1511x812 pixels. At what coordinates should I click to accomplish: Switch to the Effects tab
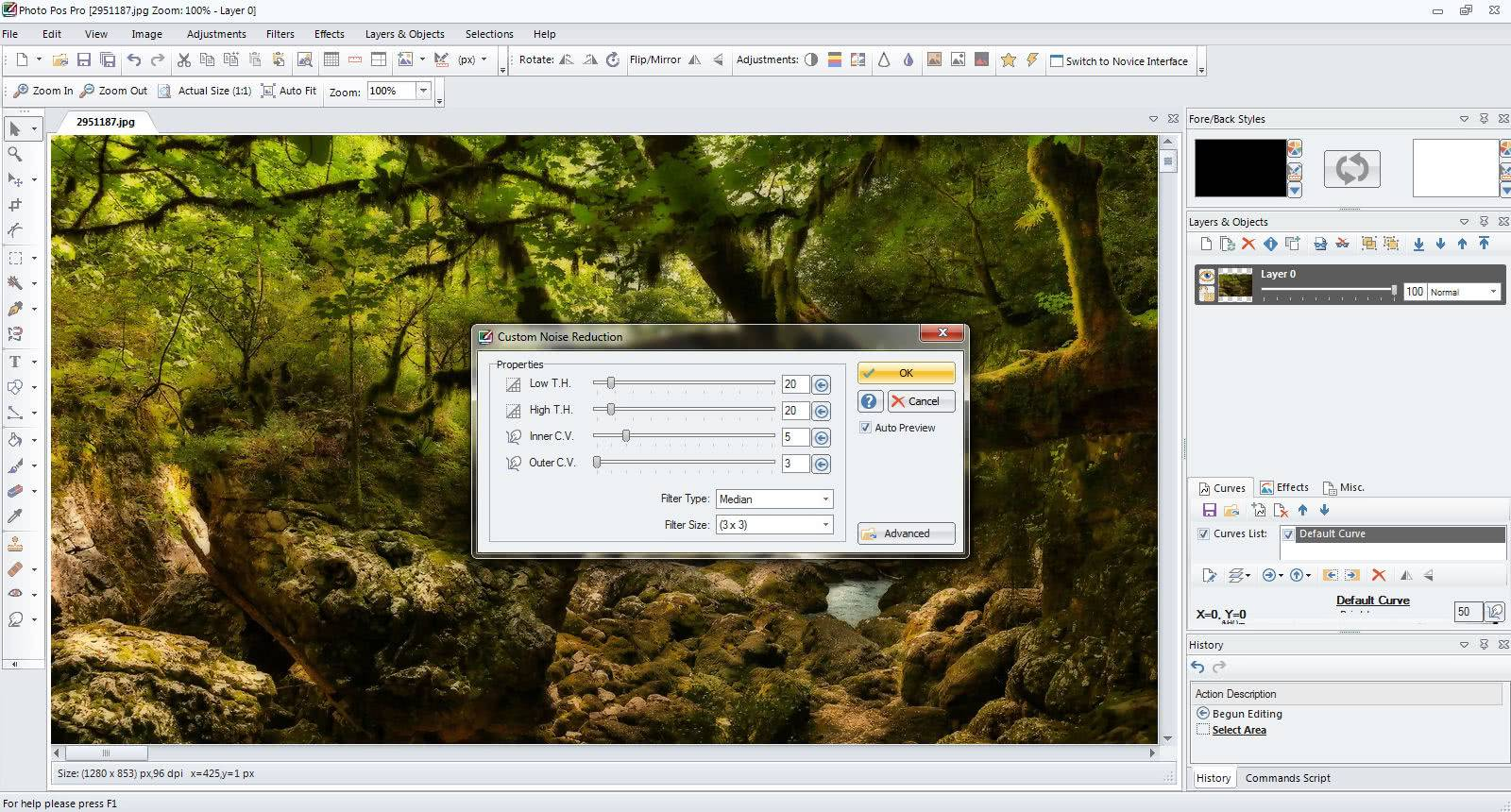click(x=1284, y=487)
